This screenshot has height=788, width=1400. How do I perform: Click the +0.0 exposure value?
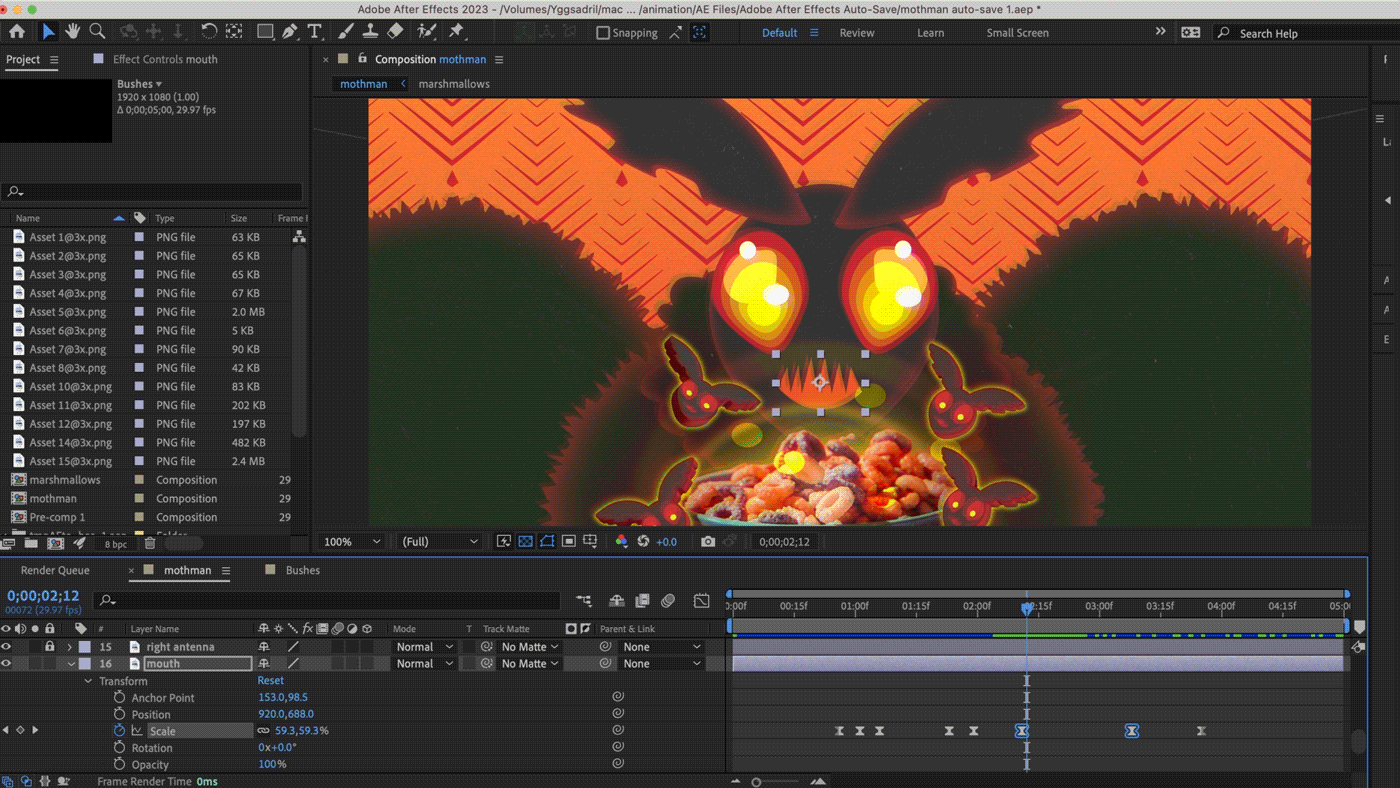click(x=666, y=541)
